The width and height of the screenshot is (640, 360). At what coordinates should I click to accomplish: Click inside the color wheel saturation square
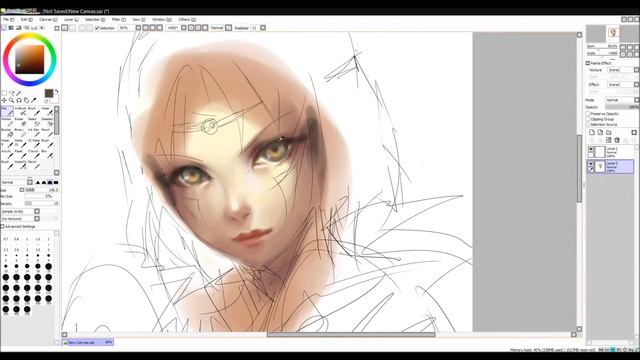pyautogui.click(x=29, y=59)
